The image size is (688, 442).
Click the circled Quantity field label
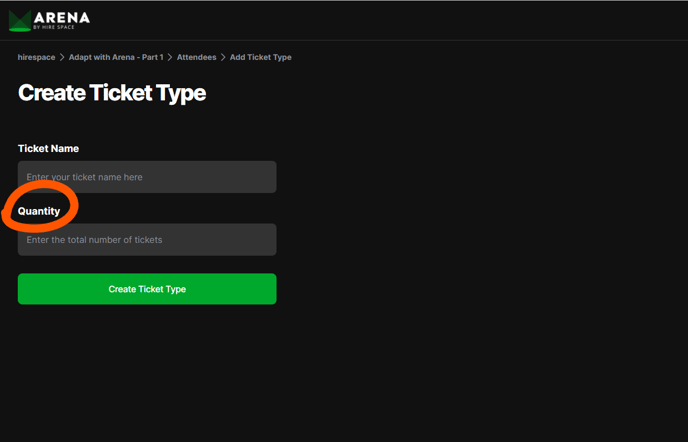[x=39, y=212]
